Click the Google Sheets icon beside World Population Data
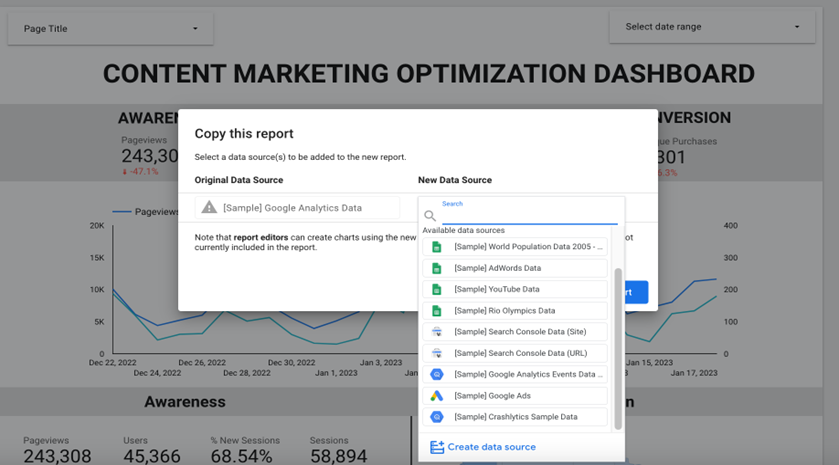 (437, 247)
